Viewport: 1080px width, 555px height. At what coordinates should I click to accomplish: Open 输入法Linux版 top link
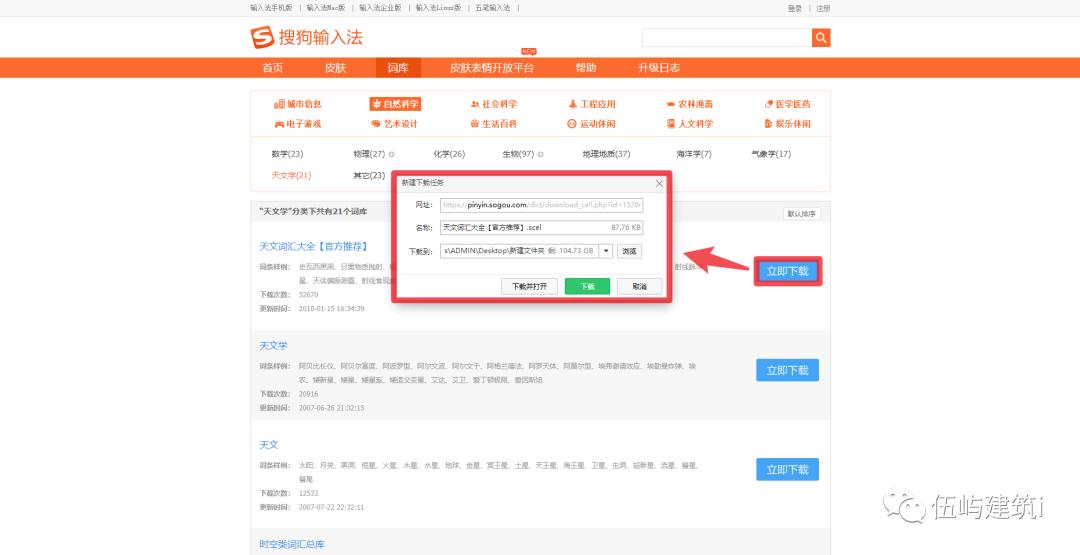tap(438, 8)
